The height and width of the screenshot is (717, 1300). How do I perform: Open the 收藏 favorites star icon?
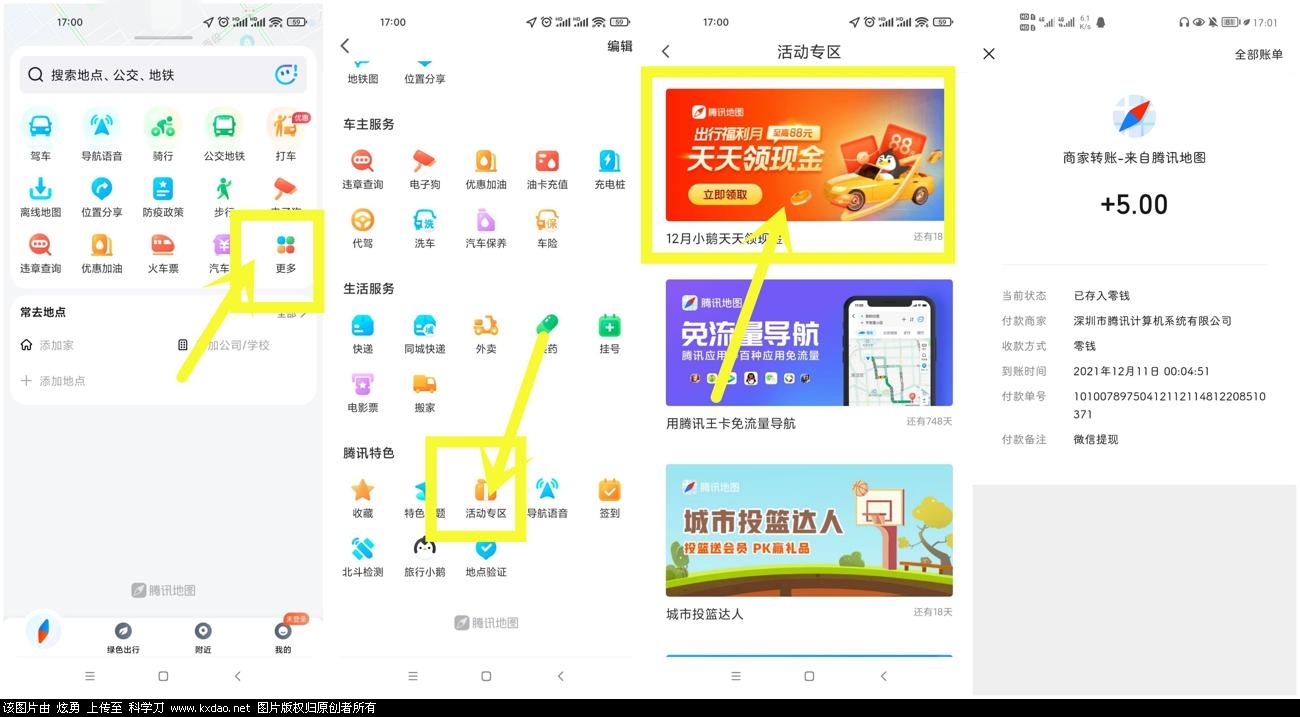[x=362, y=490]
